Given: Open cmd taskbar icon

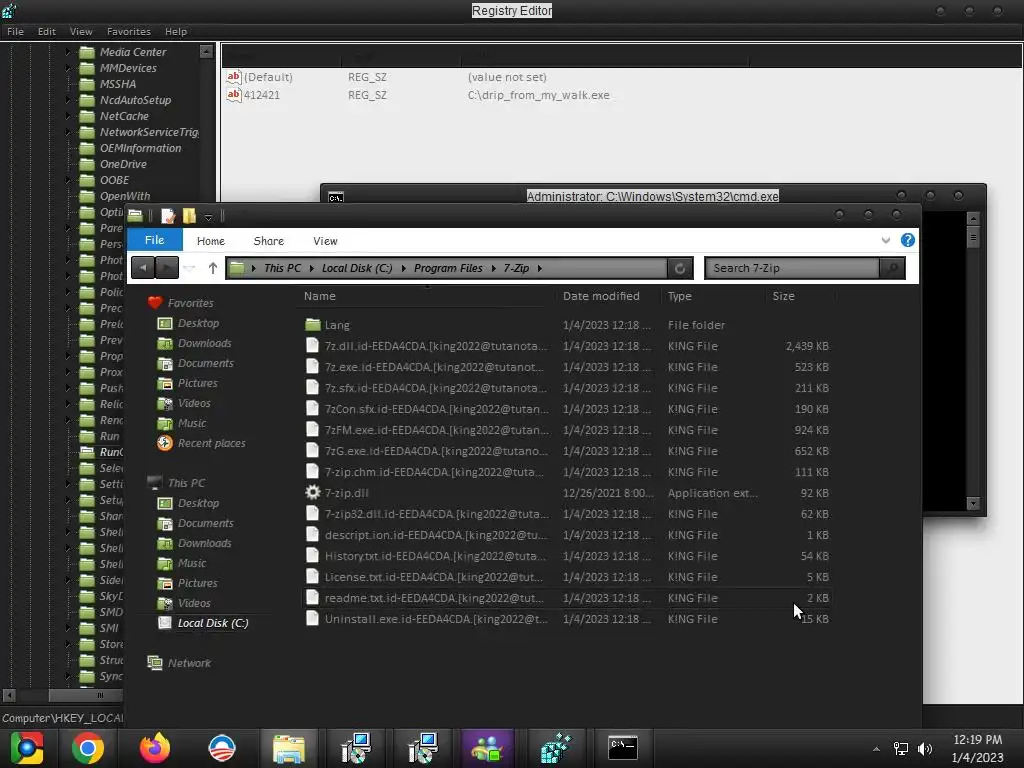Looking at the screenshot, I should pyautogui.click(x=622, y=748).
